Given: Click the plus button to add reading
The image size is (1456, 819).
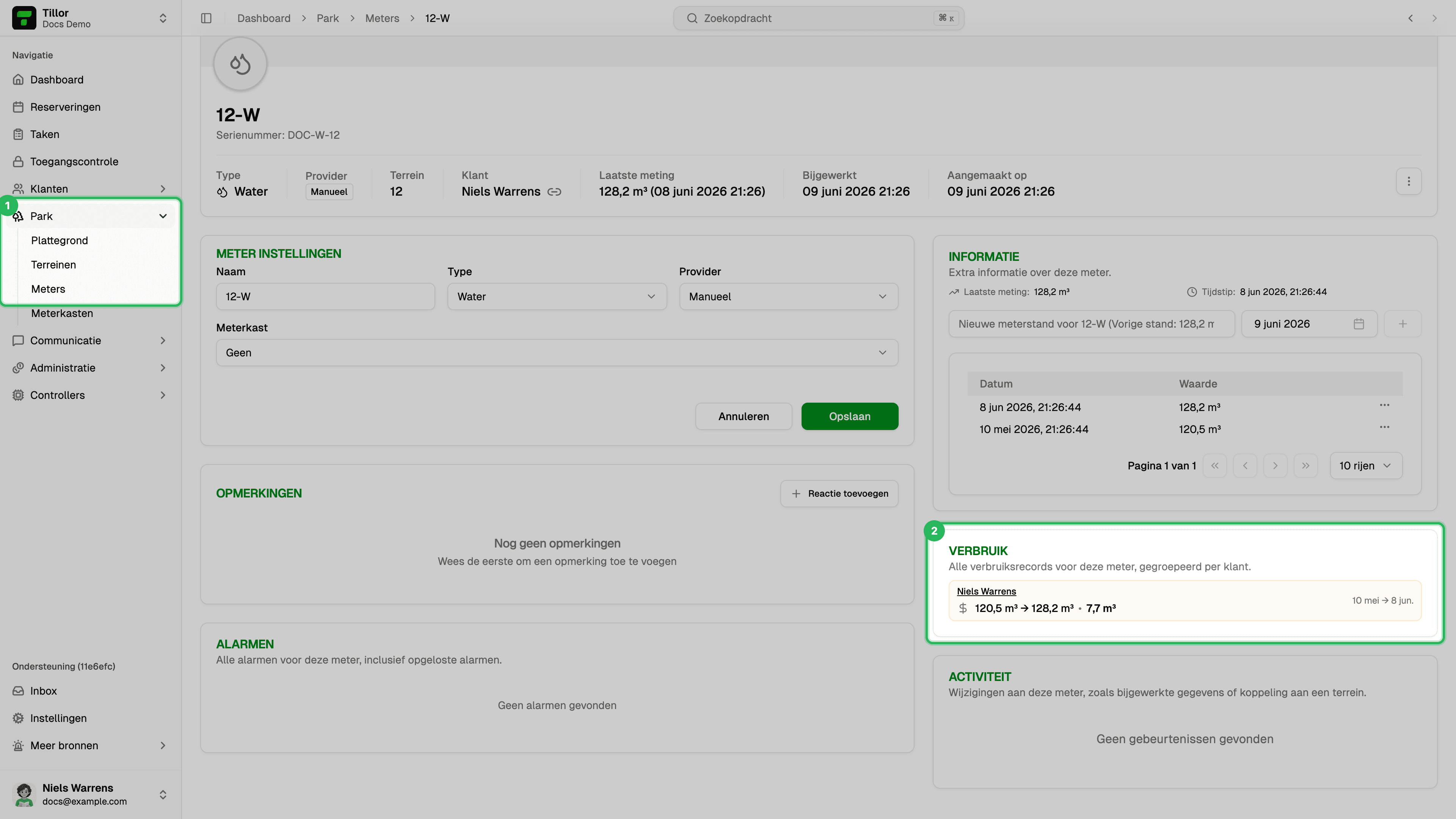Looking at the screenshot, I should (1402, 324).
